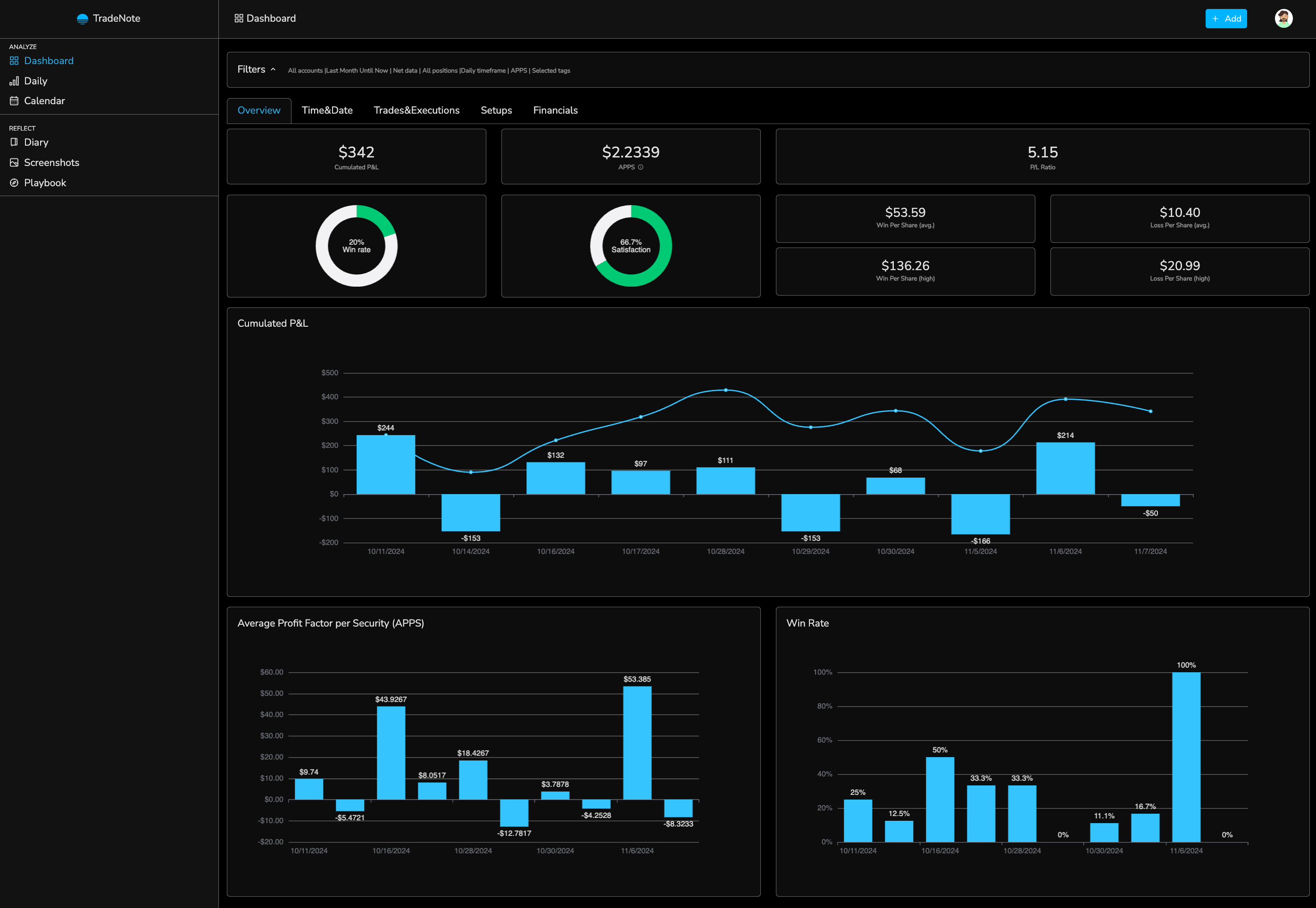Collapse the Filters chevron

point(273,69)
